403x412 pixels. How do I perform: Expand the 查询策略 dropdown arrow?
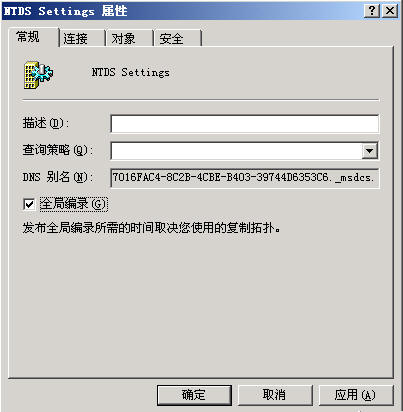tap(369, 151)
